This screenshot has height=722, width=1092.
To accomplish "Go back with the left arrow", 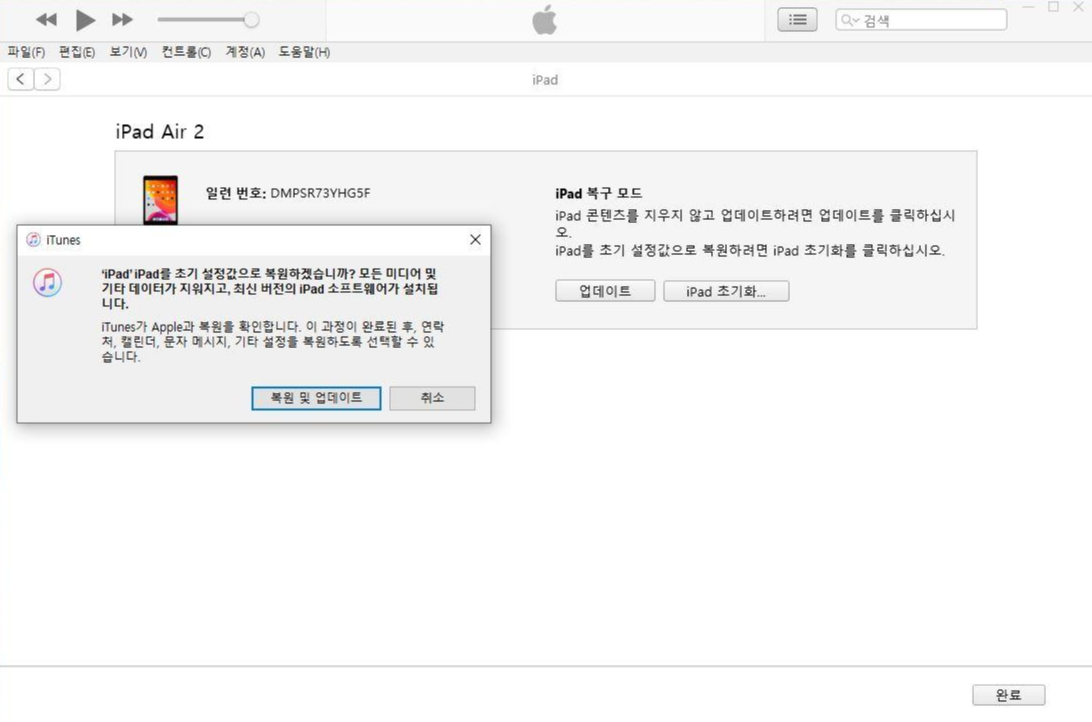I will (x=21, y=79).
